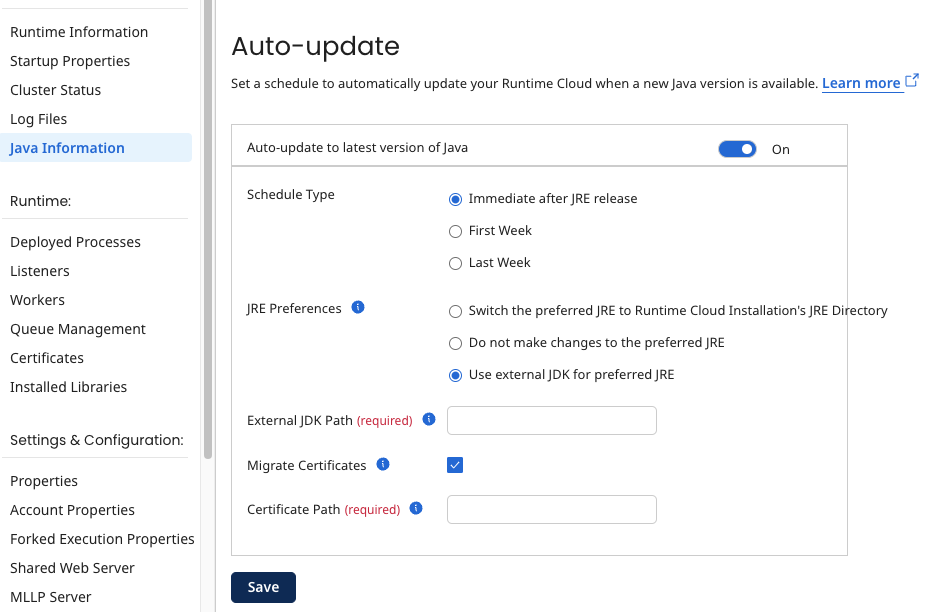Click the External JDK Path text field
This screenshot has width=934, height=612.
tap(551, 420)
